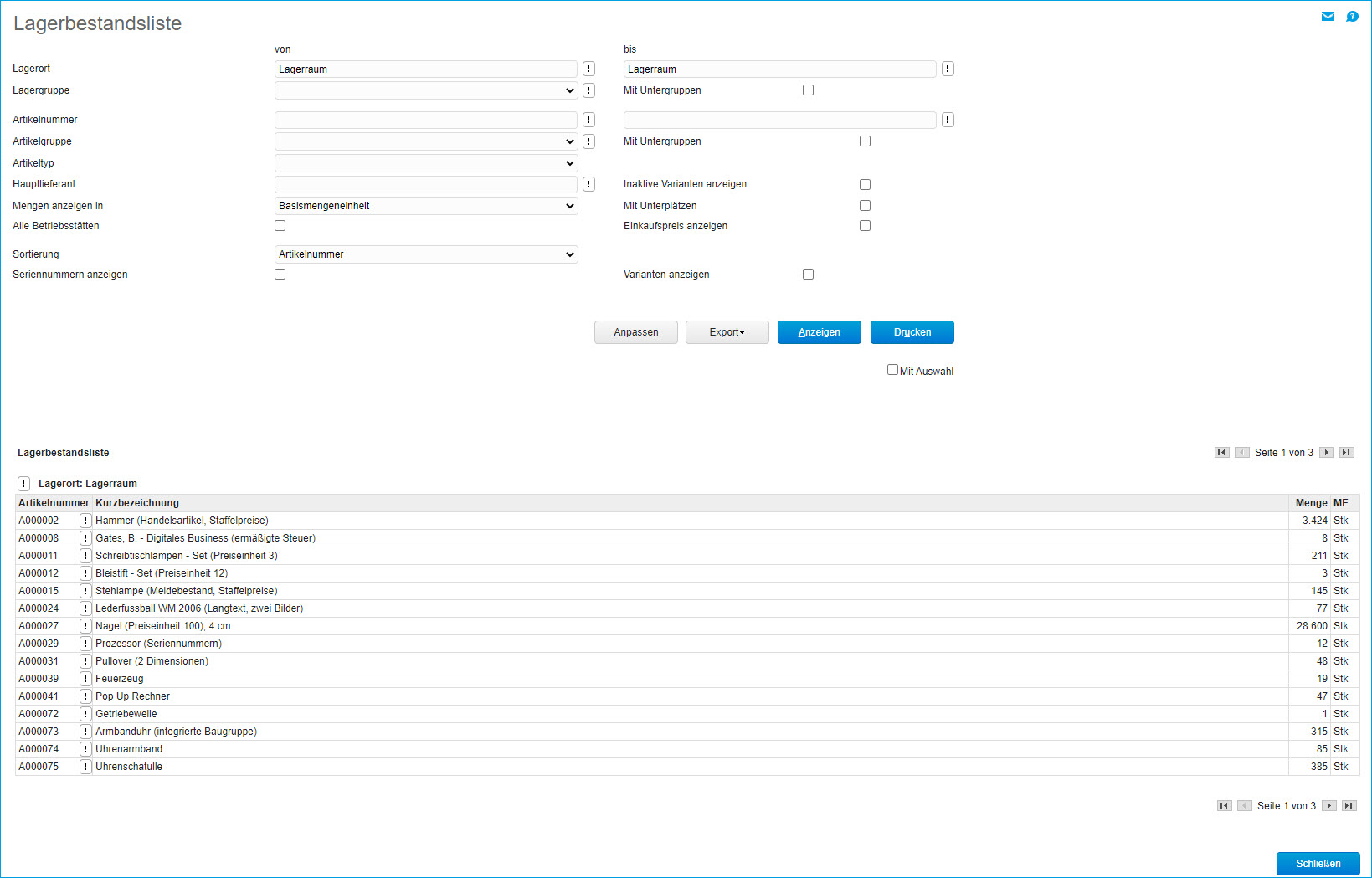This screenshot has width=1372, height=878.
Task: Click the Anzeigen button
Action: (819, 332)
